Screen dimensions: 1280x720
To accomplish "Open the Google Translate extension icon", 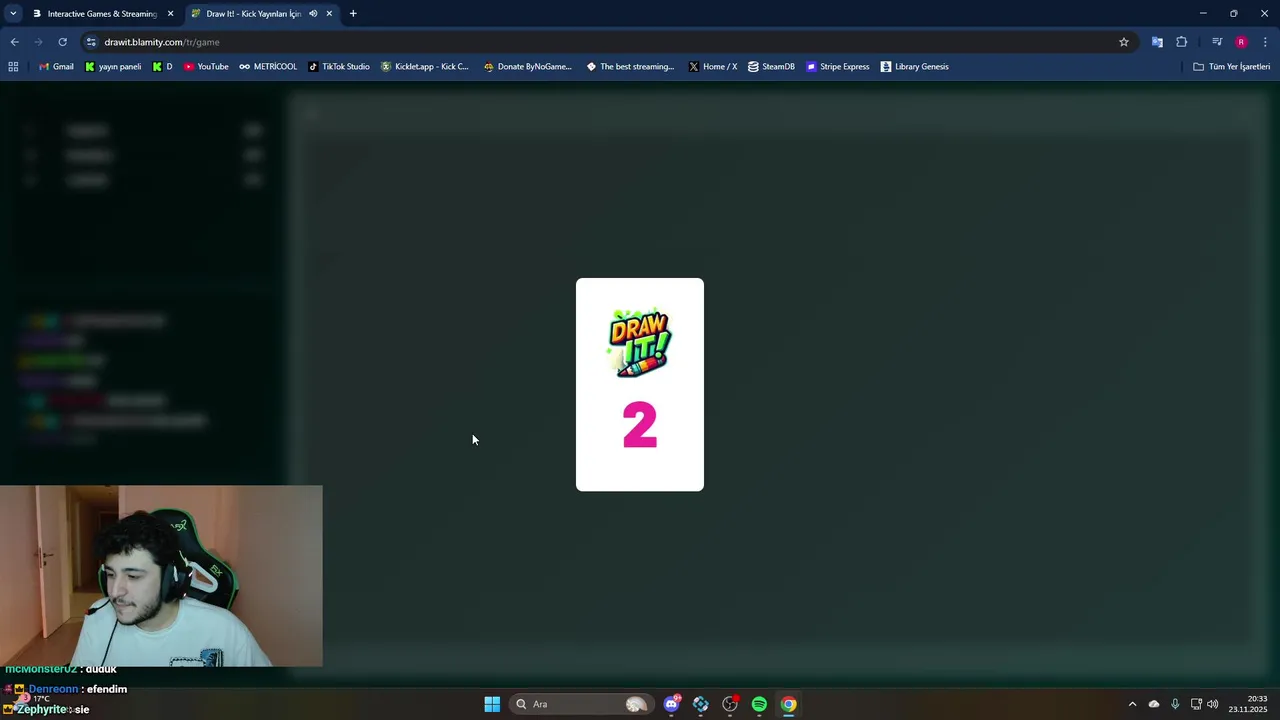I will (1157, 42).
